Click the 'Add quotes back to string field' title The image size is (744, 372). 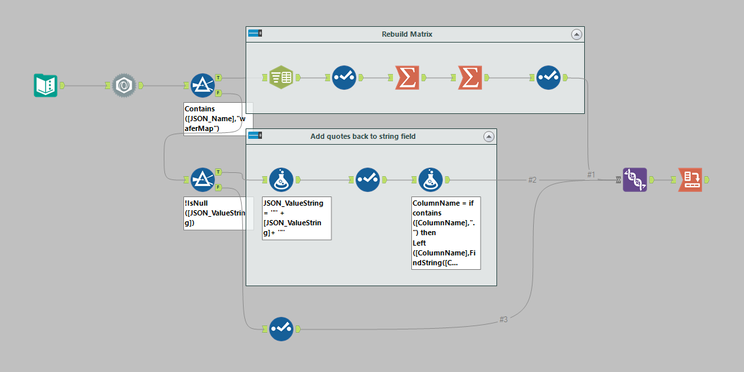point(363,137)
